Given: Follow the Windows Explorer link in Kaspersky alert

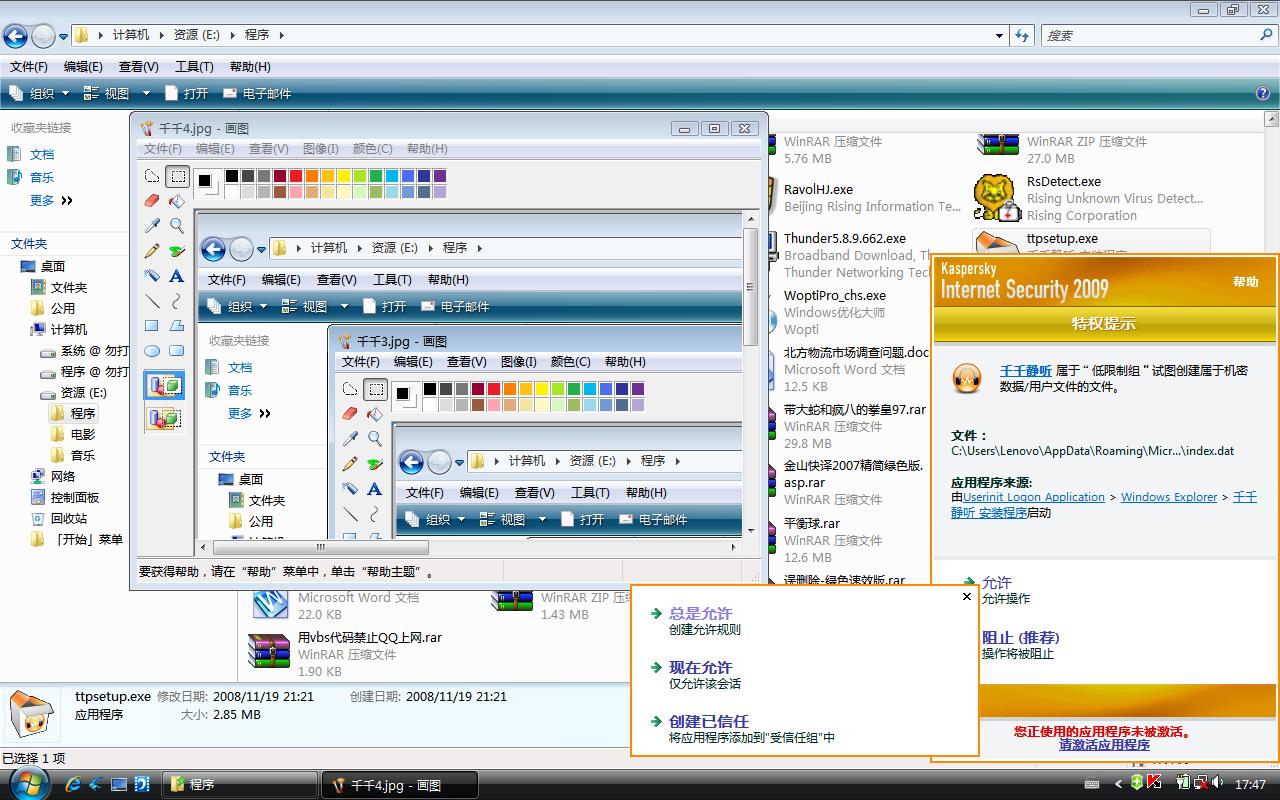Looking at the screenshot, I should click(x=1169, y=497).
